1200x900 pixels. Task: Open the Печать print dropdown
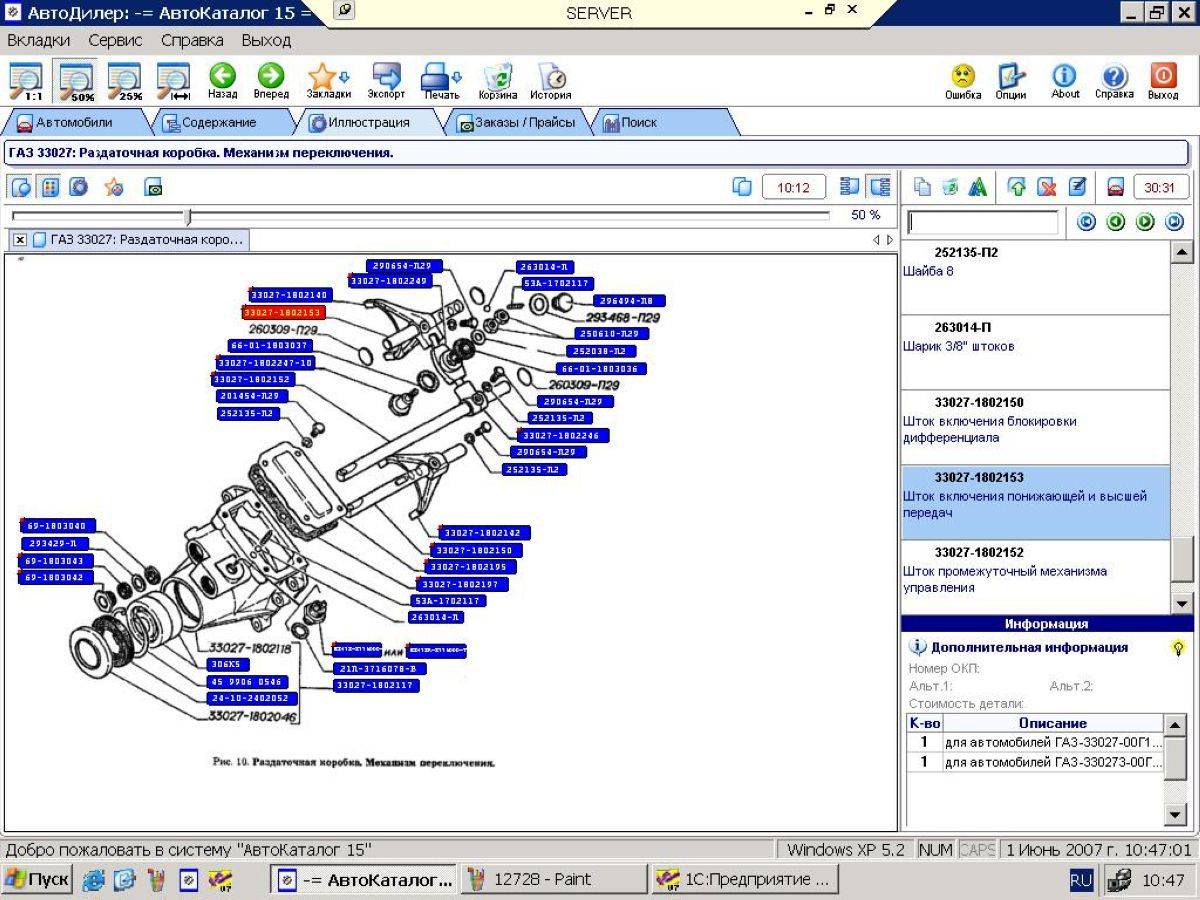click(x=441, y=81)
